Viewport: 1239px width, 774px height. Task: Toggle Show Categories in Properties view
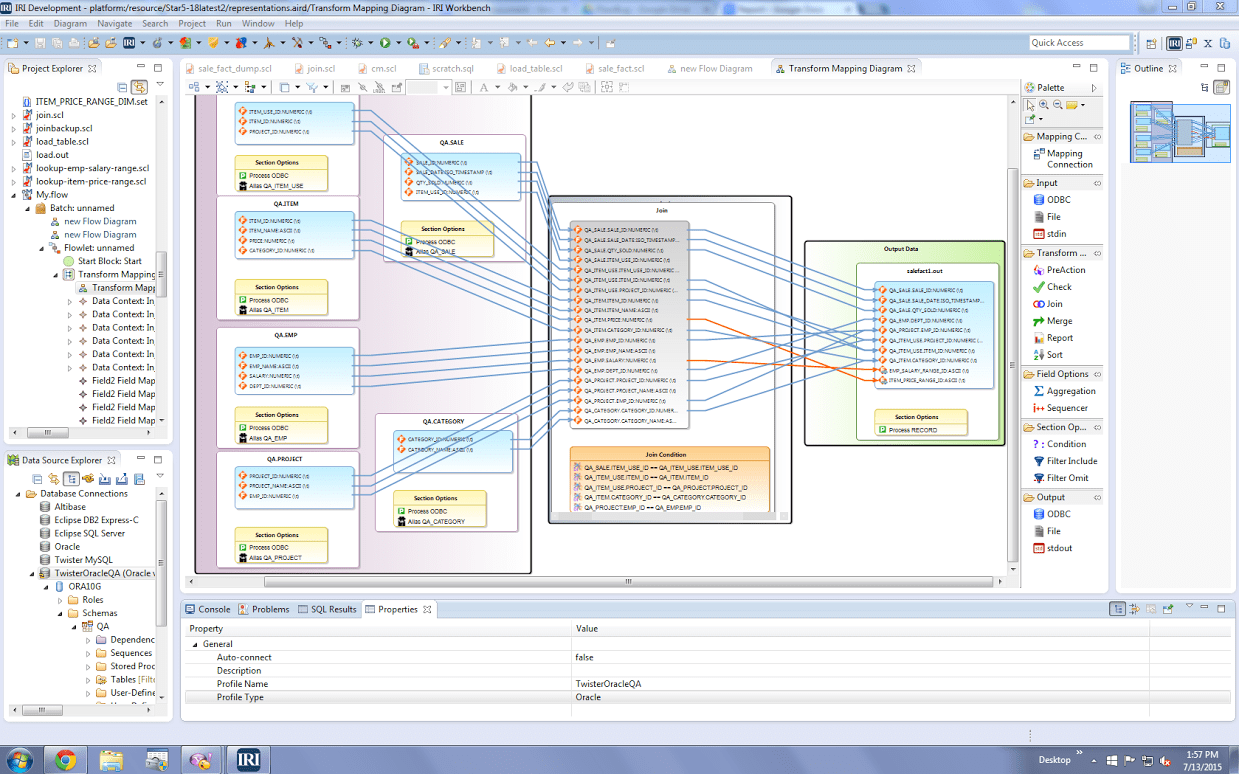pos(1117,608)
